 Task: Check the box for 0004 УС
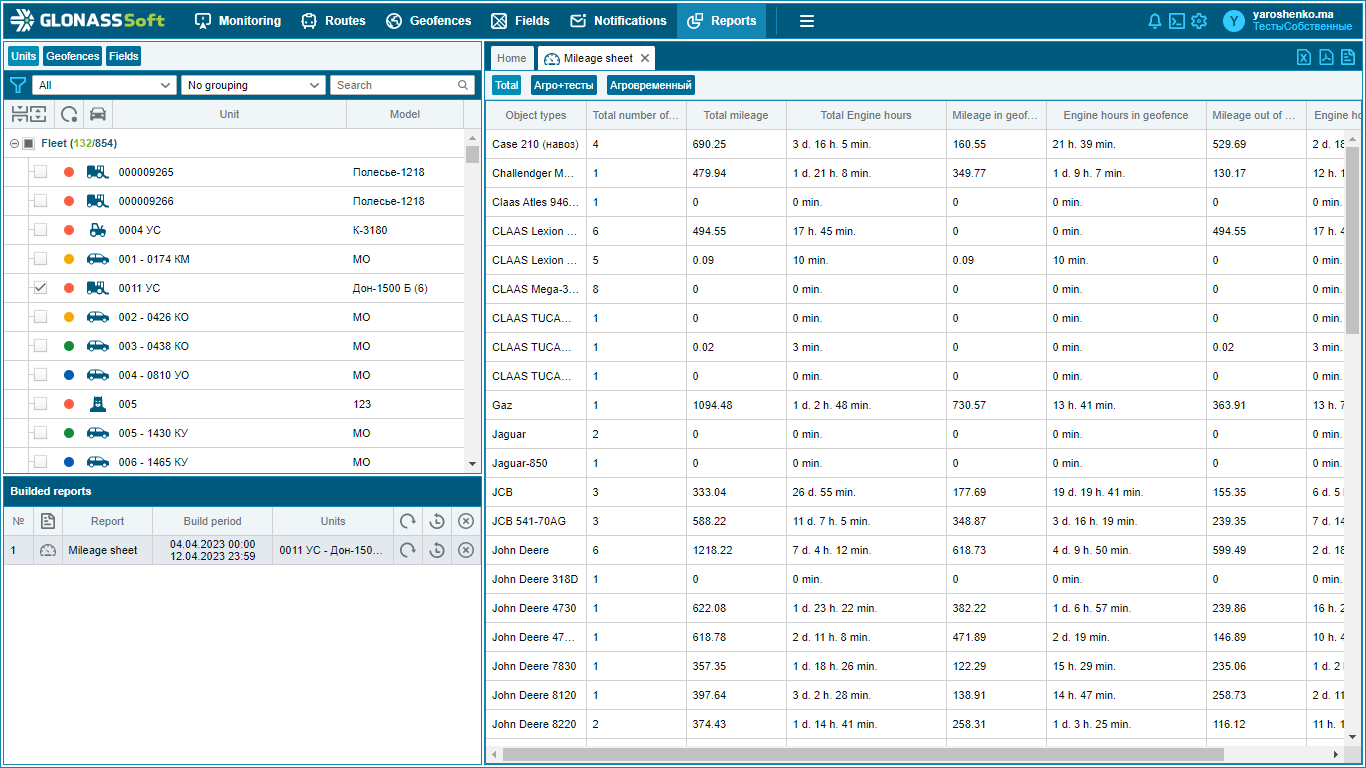pyautogui.click(x=40, y=230)
